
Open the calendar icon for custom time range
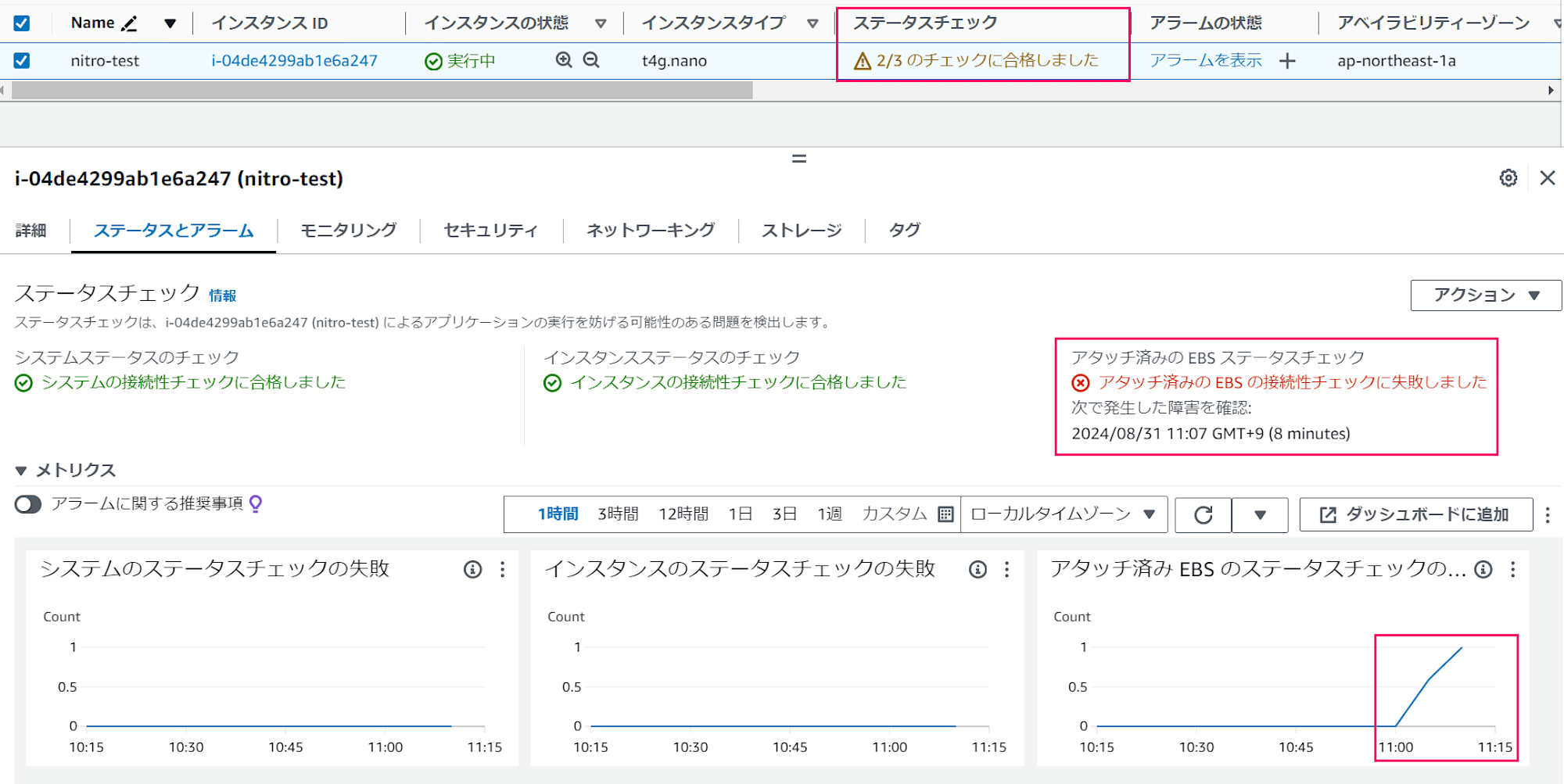(945, 514)
